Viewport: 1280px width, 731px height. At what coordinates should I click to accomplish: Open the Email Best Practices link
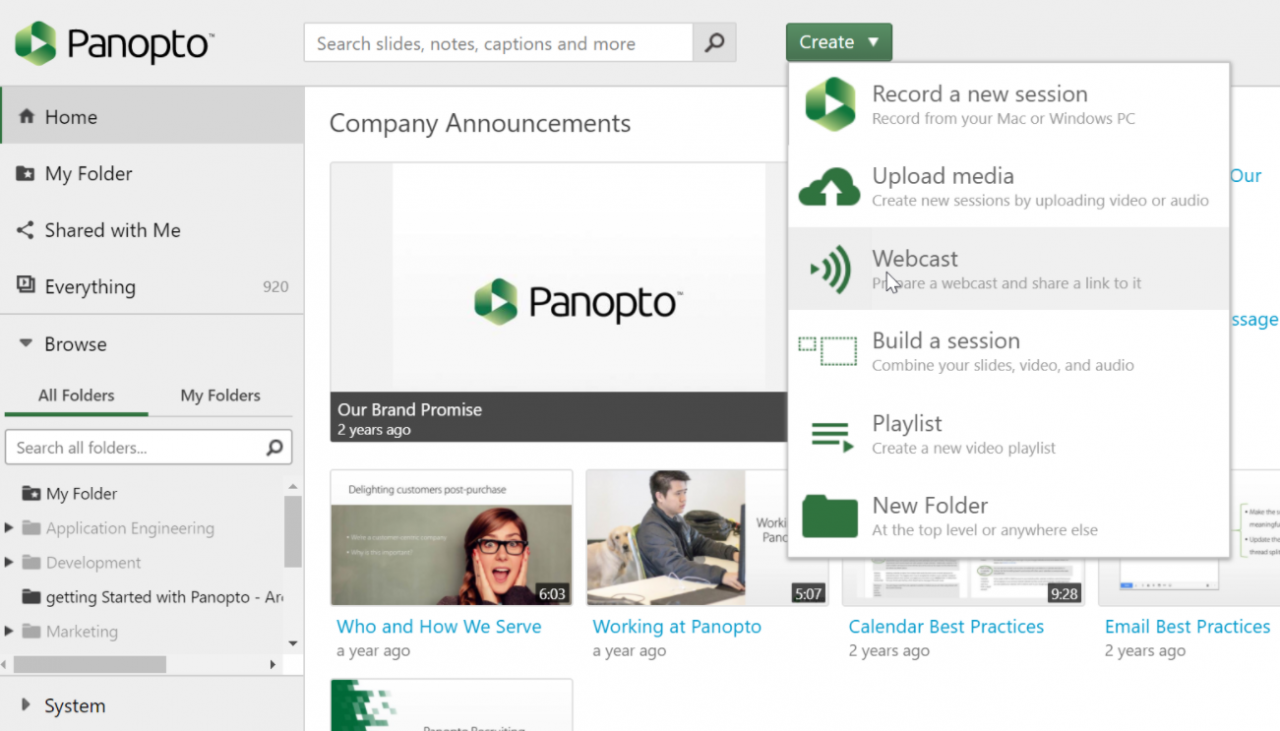tap(1187, 627)
